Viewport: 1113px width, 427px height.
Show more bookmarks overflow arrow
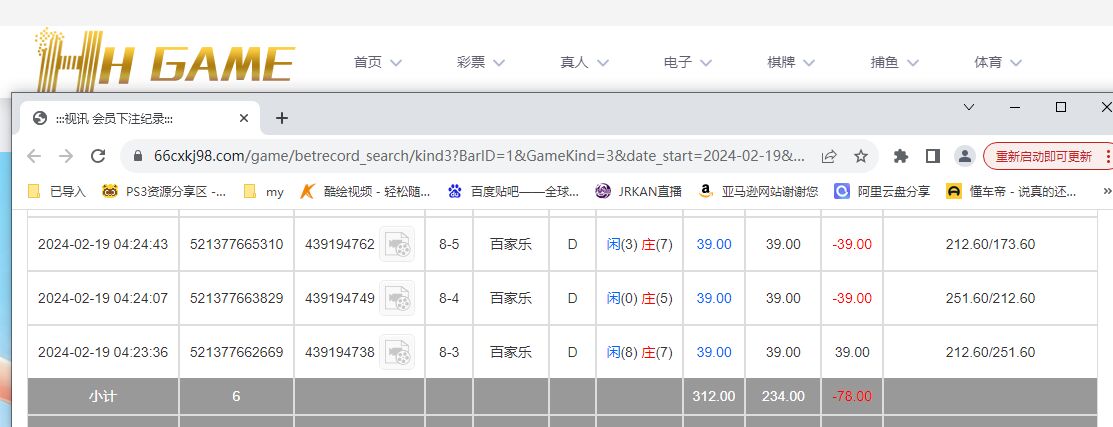pos(1106,192)
